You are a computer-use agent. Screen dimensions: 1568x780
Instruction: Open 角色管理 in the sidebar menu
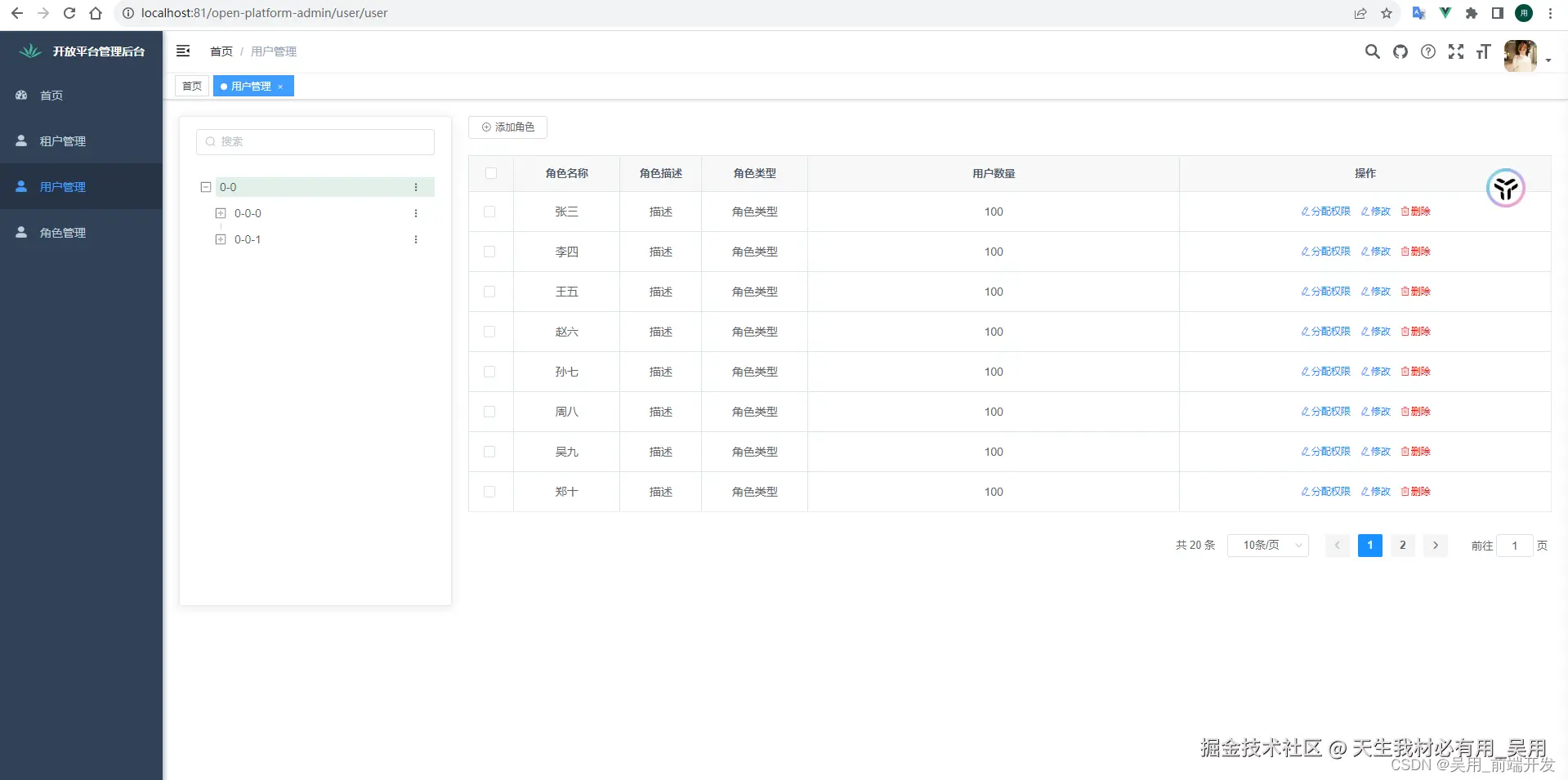tap(62, 232)
